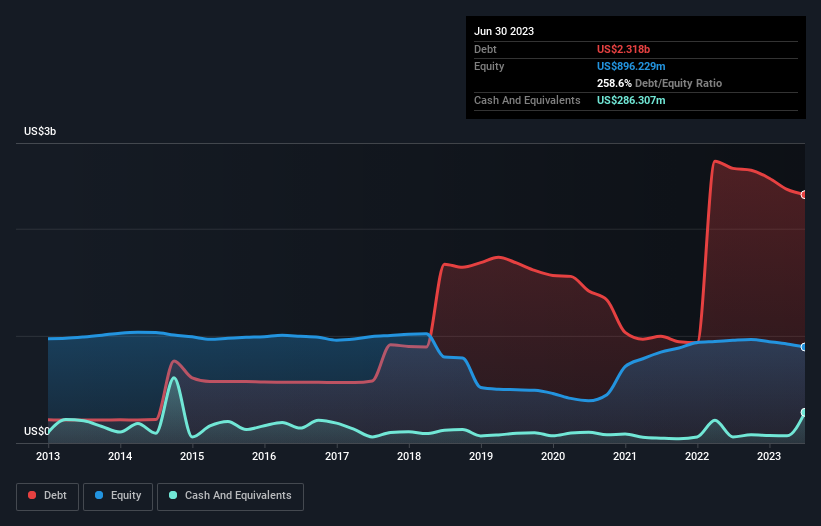Click the 2023 axis label
821x526 pixels.
[x=769, y=456]
